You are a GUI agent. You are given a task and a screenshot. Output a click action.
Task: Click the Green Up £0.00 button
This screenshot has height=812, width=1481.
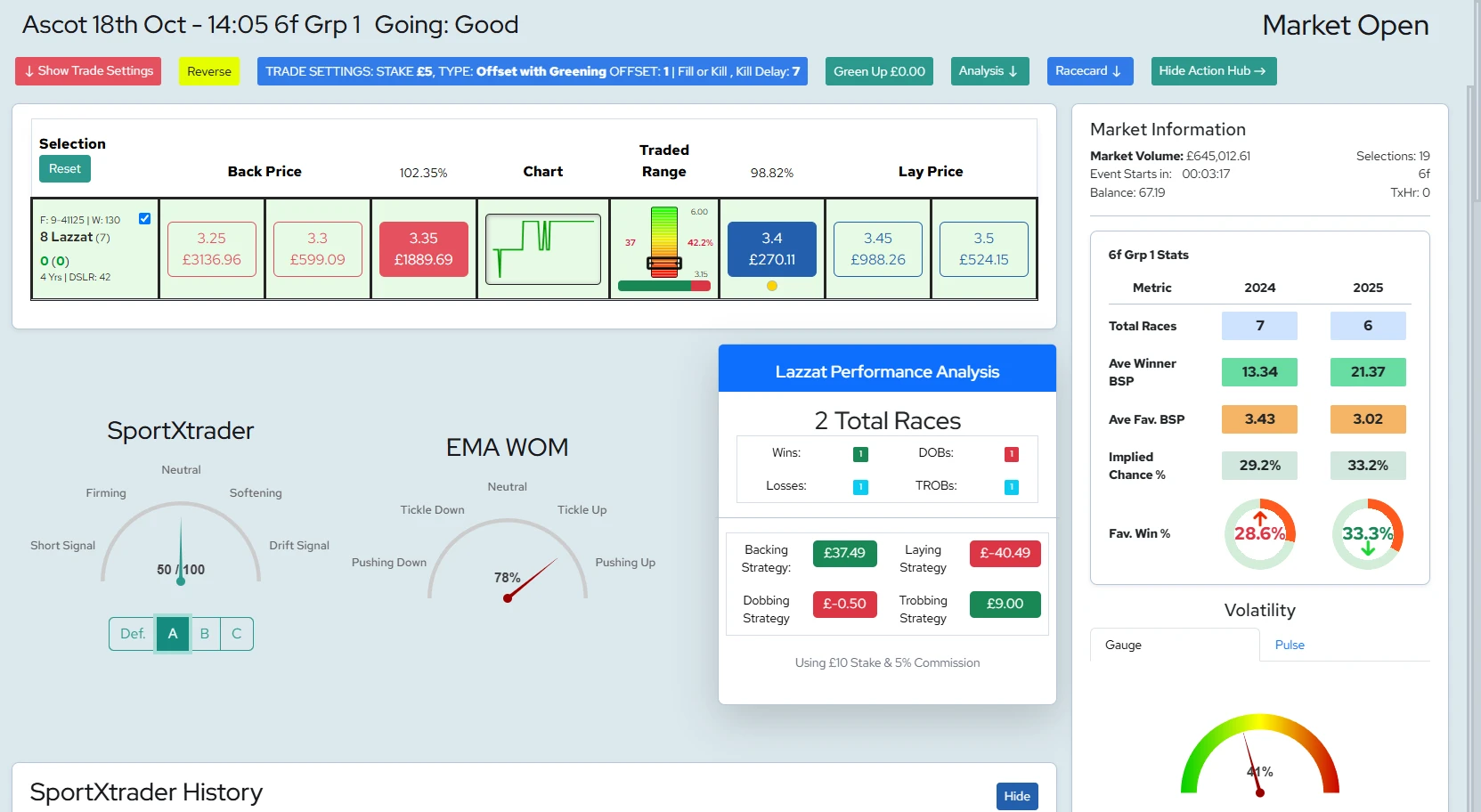coord(879,71)
